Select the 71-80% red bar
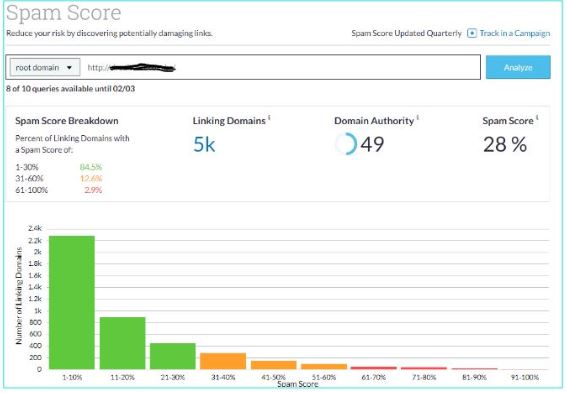Image resolution: width=567 pixels, height=393 pixels. 424,368
